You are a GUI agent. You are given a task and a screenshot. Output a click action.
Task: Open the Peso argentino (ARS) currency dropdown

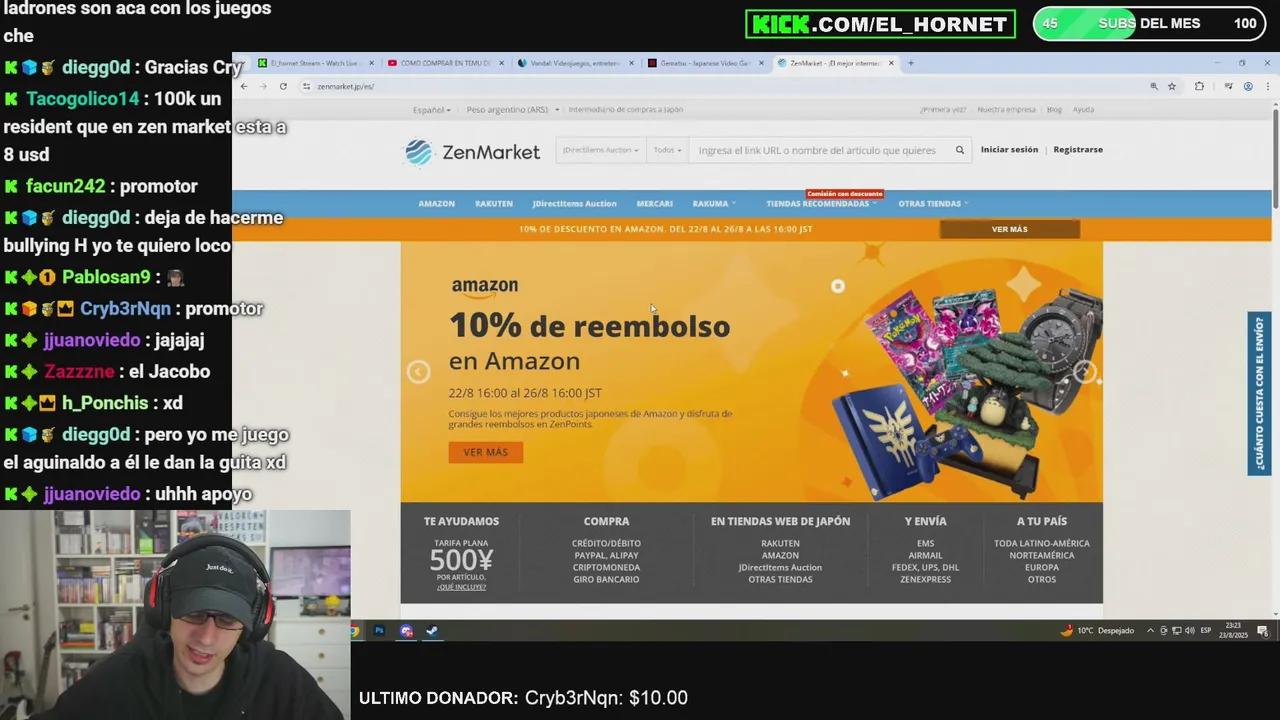coord(511,110)
